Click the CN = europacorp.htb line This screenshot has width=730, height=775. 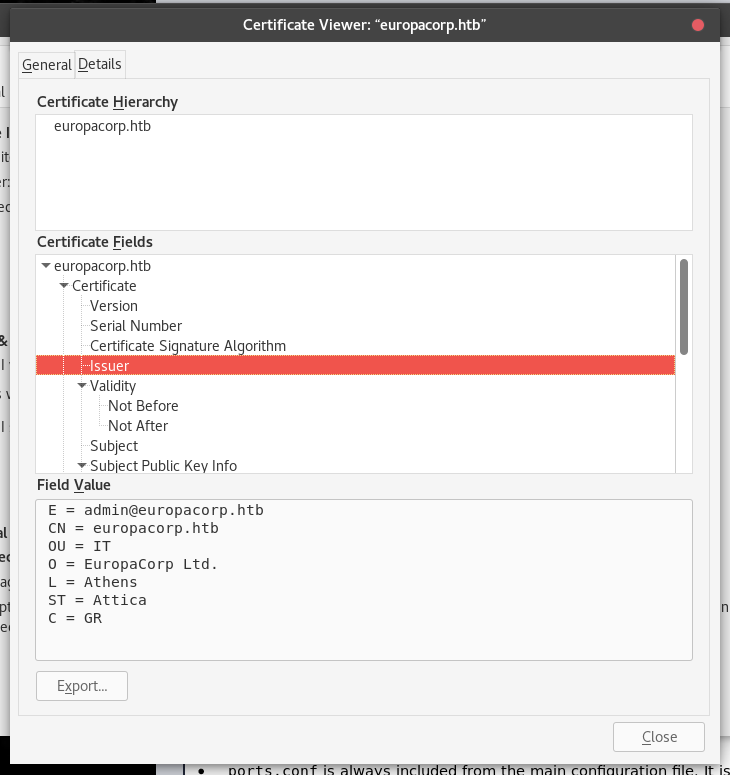click(133, 528)
